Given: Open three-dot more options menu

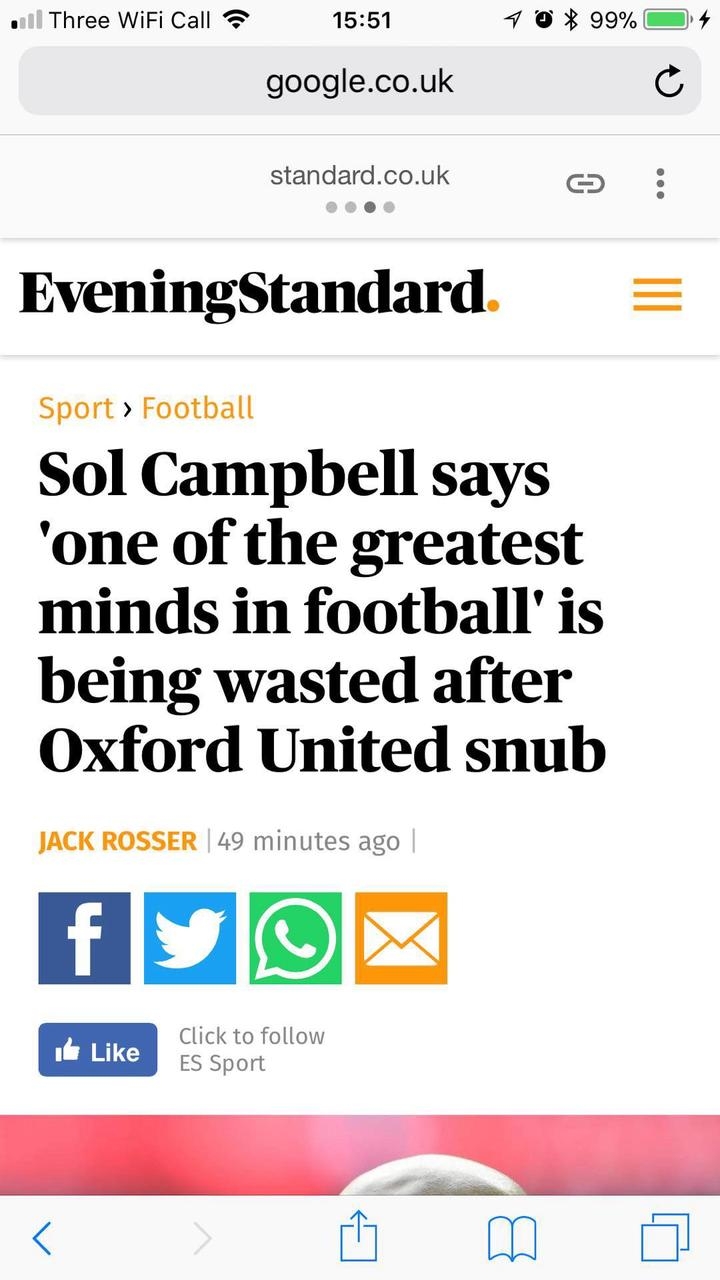Looking at the screenshot, I should point(660,183).
